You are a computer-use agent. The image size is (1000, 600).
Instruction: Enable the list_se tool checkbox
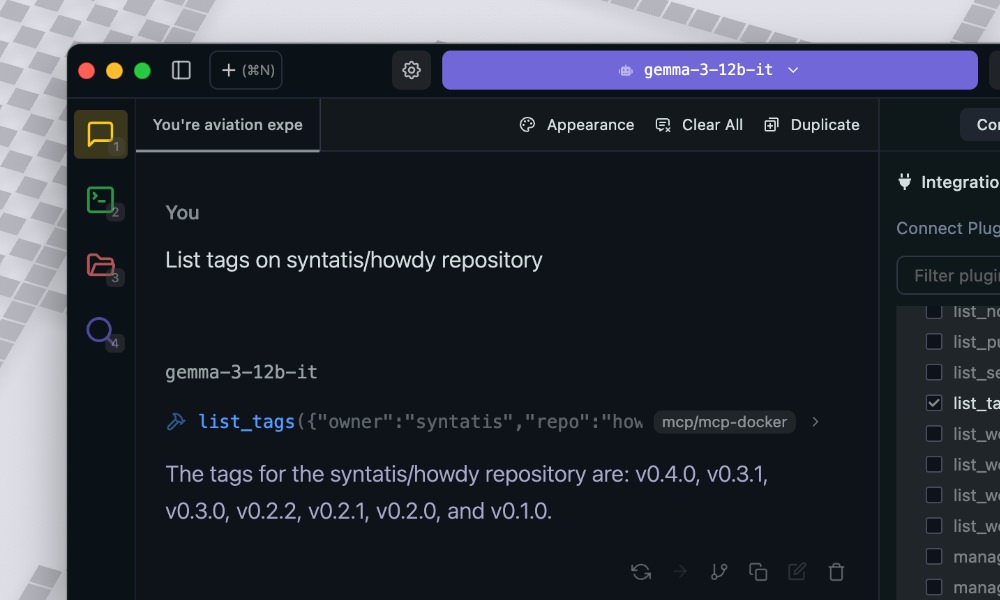[x=933, y=372]
